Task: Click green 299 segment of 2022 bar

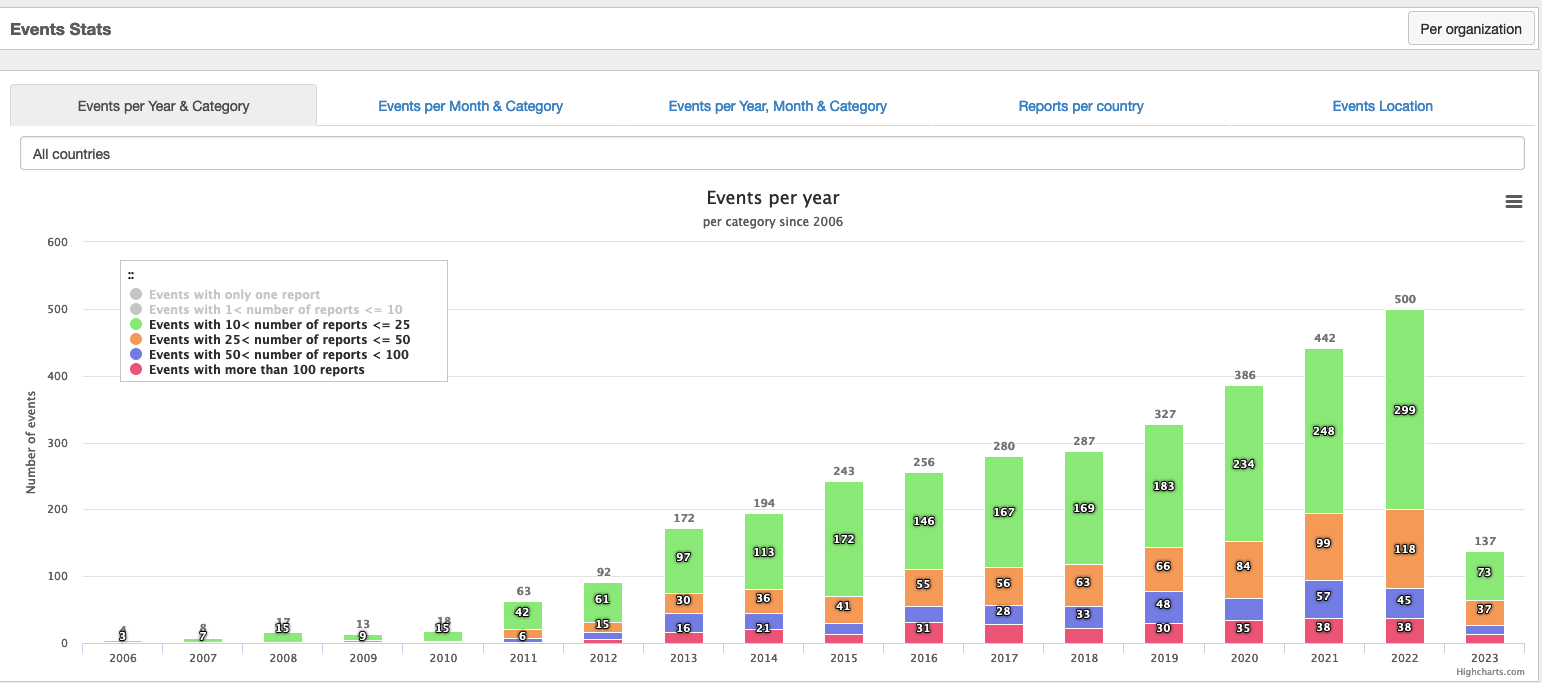Action: (x=1404, y=409)
